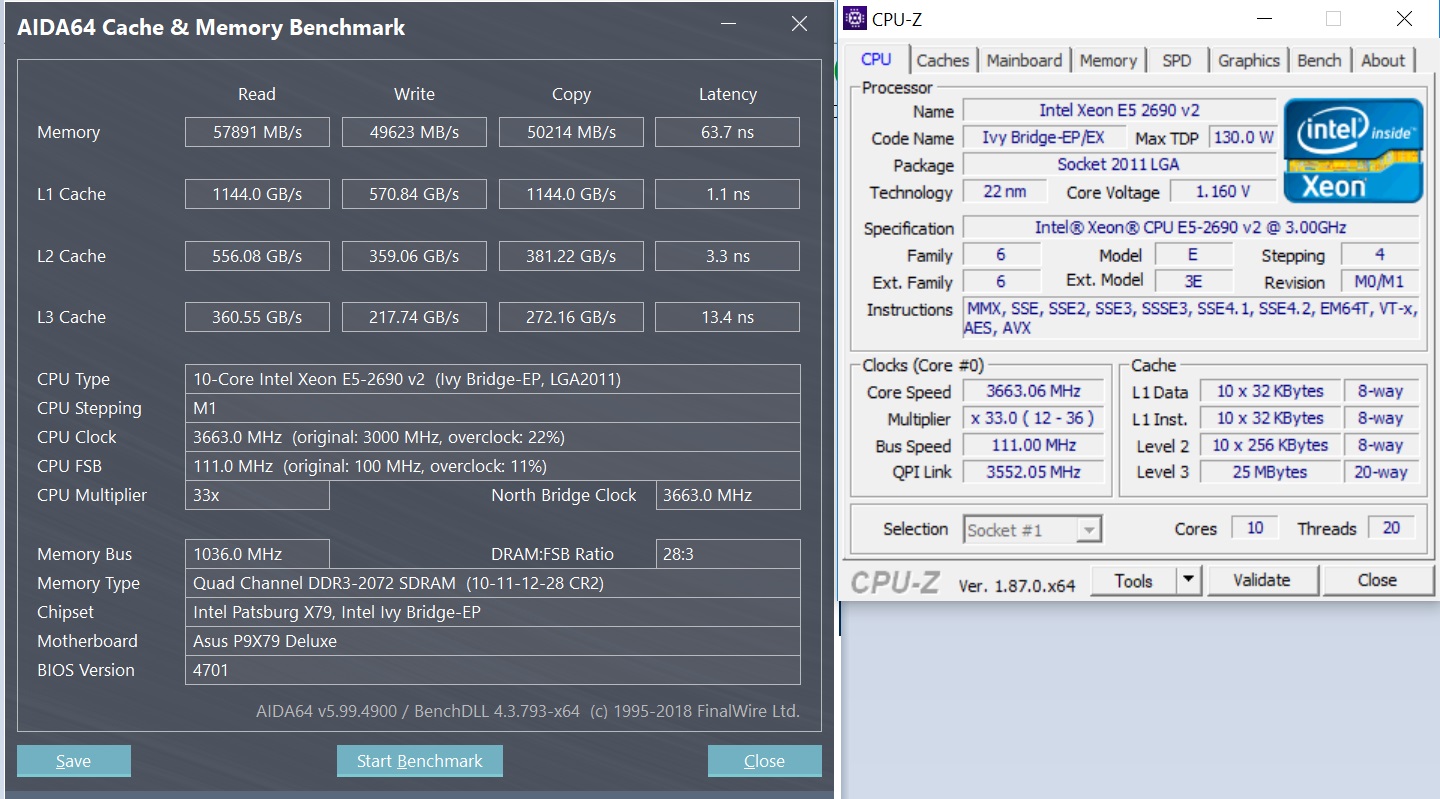Screen dimensions: 1440x799
Task: Click the L3 Cache Read value 360.55 GB/s
Action: point(257,317)
